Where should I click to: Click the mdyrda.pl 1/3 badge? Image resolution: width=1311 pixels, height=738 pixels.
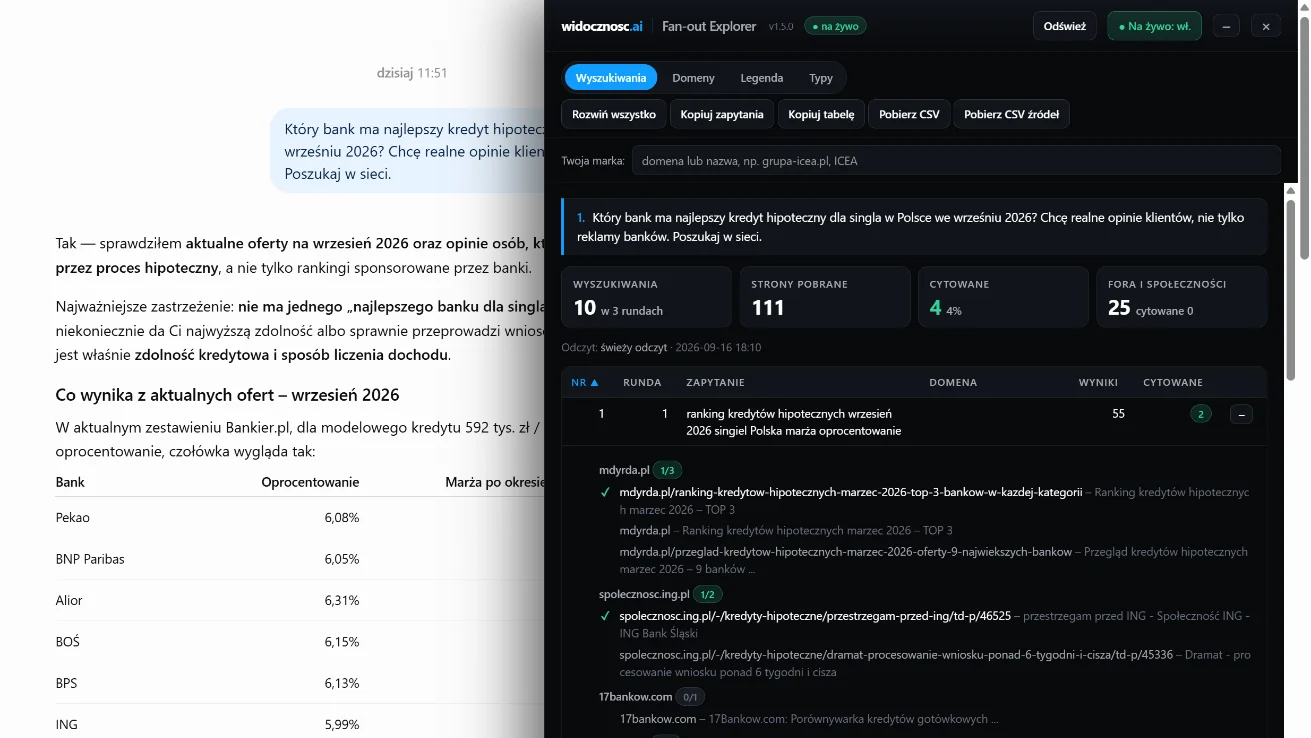tap(668, 470)
